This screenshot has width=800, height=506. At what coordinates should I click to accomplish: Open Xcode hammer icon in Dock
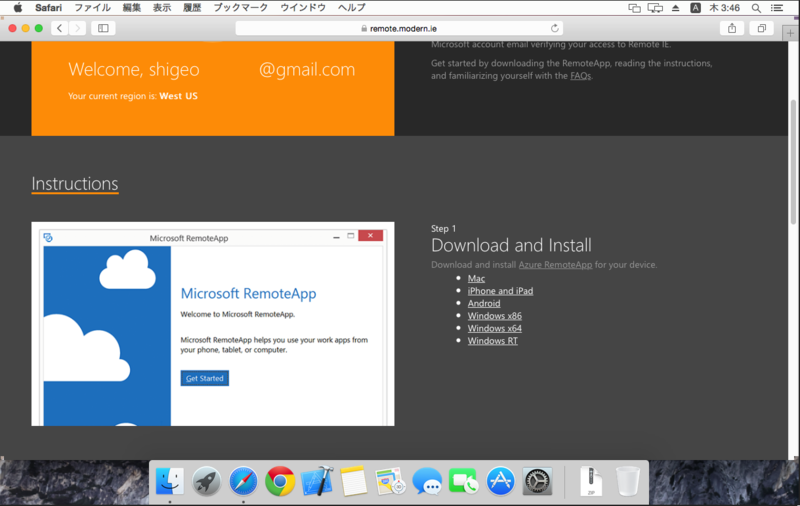317,480
